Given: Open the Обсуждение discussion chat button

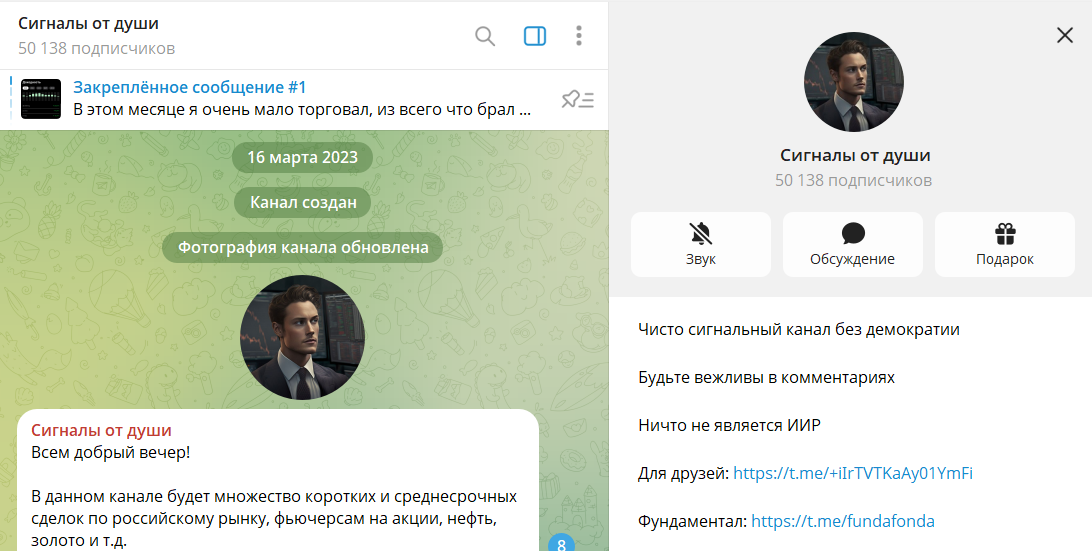Looking at the screenshot, I should (852, 244).
